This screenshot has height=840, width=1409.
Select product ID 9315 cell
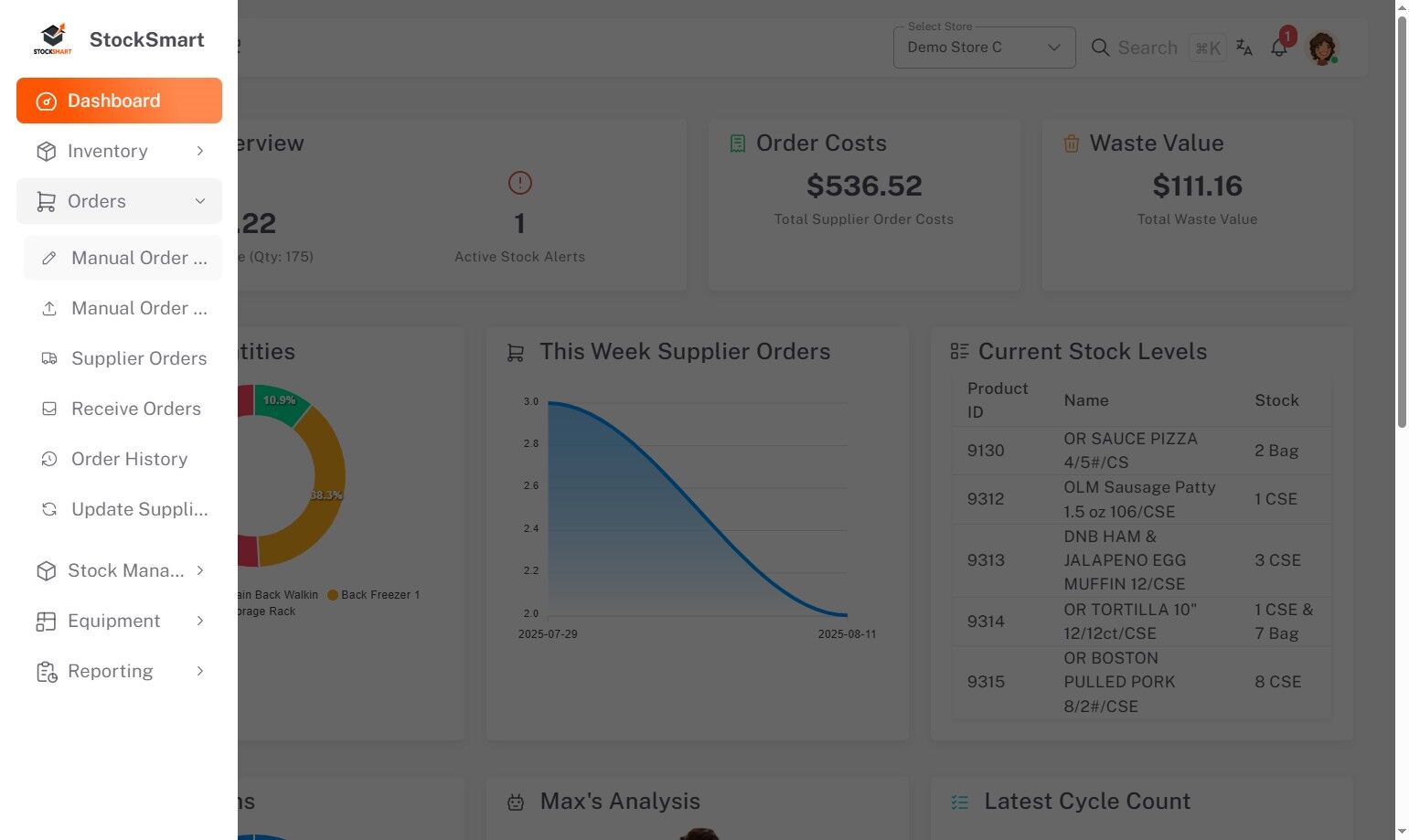[x=986, y=682]
